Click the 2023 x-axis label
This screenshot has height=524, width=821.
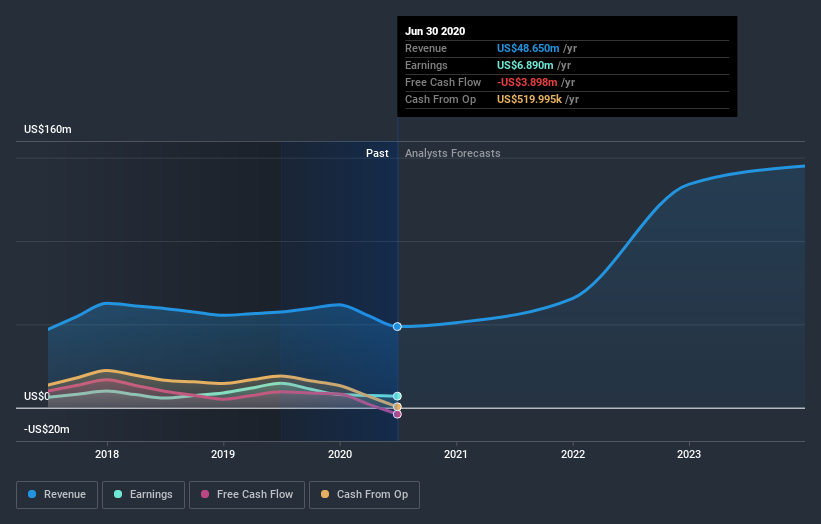[689, 454]
